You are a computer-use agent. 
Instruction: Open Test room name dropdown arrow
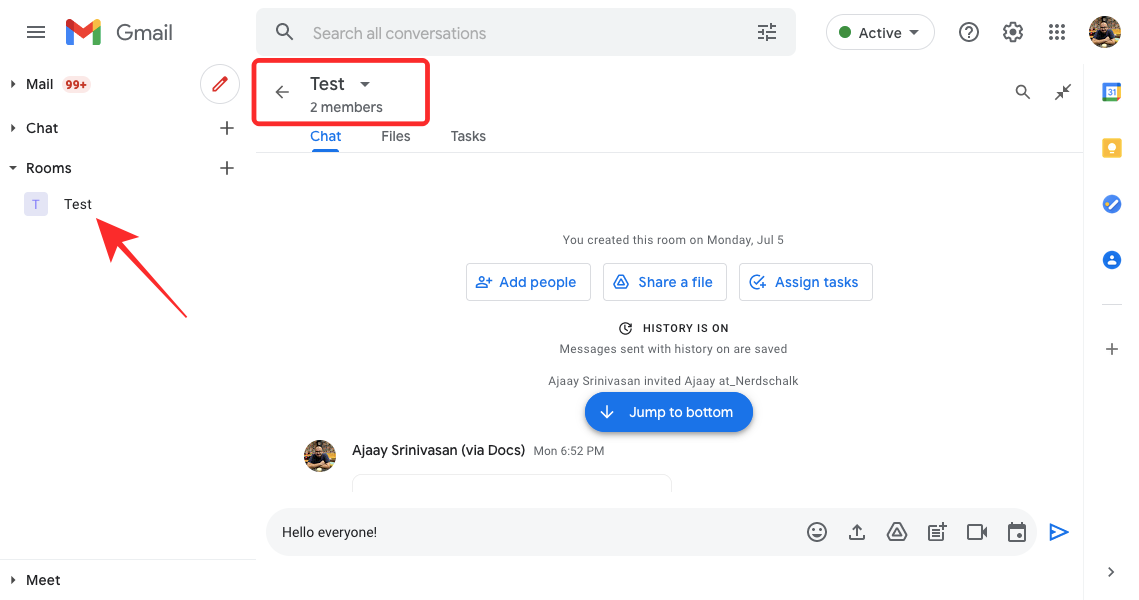365,84
